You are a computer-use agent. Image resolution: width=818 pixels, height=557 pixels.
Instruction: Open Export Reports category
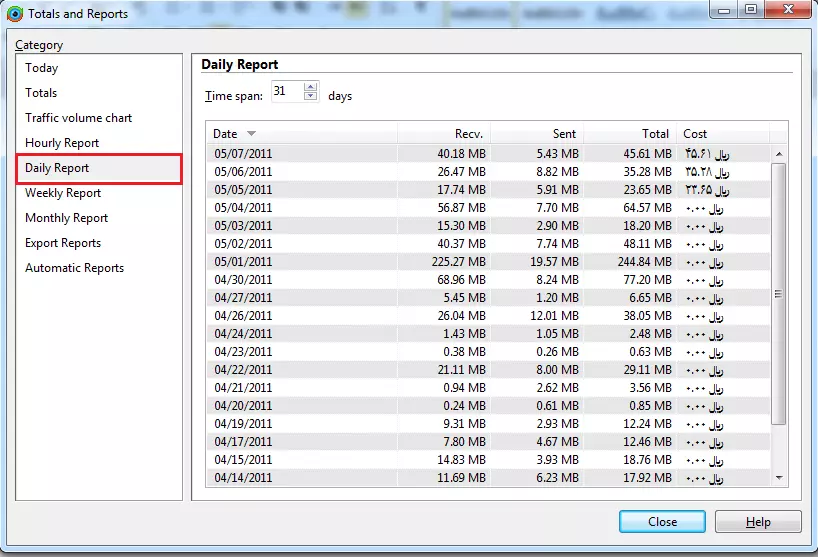click(63, 243)
